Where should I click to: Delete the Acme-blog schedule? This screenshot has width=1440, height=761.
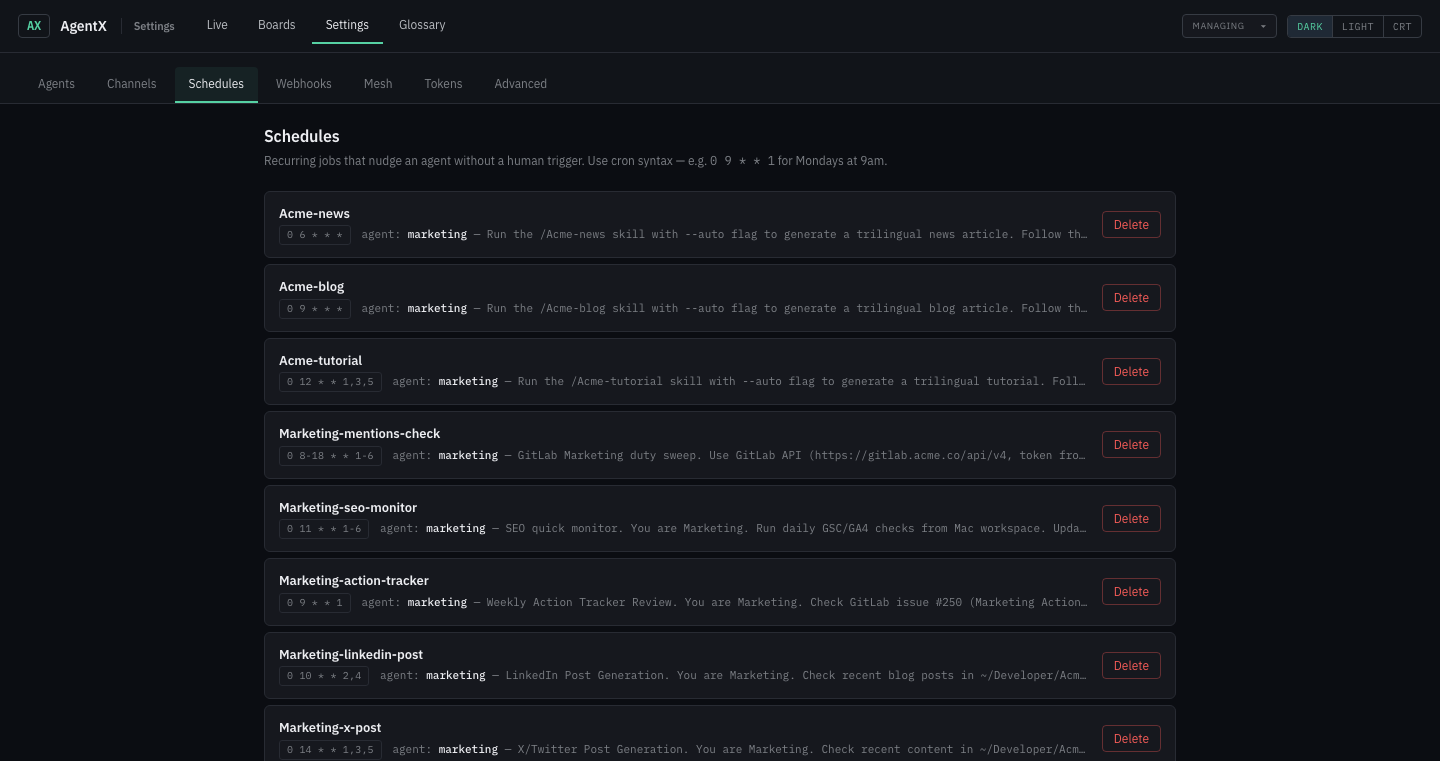[x=1131, y=298]
